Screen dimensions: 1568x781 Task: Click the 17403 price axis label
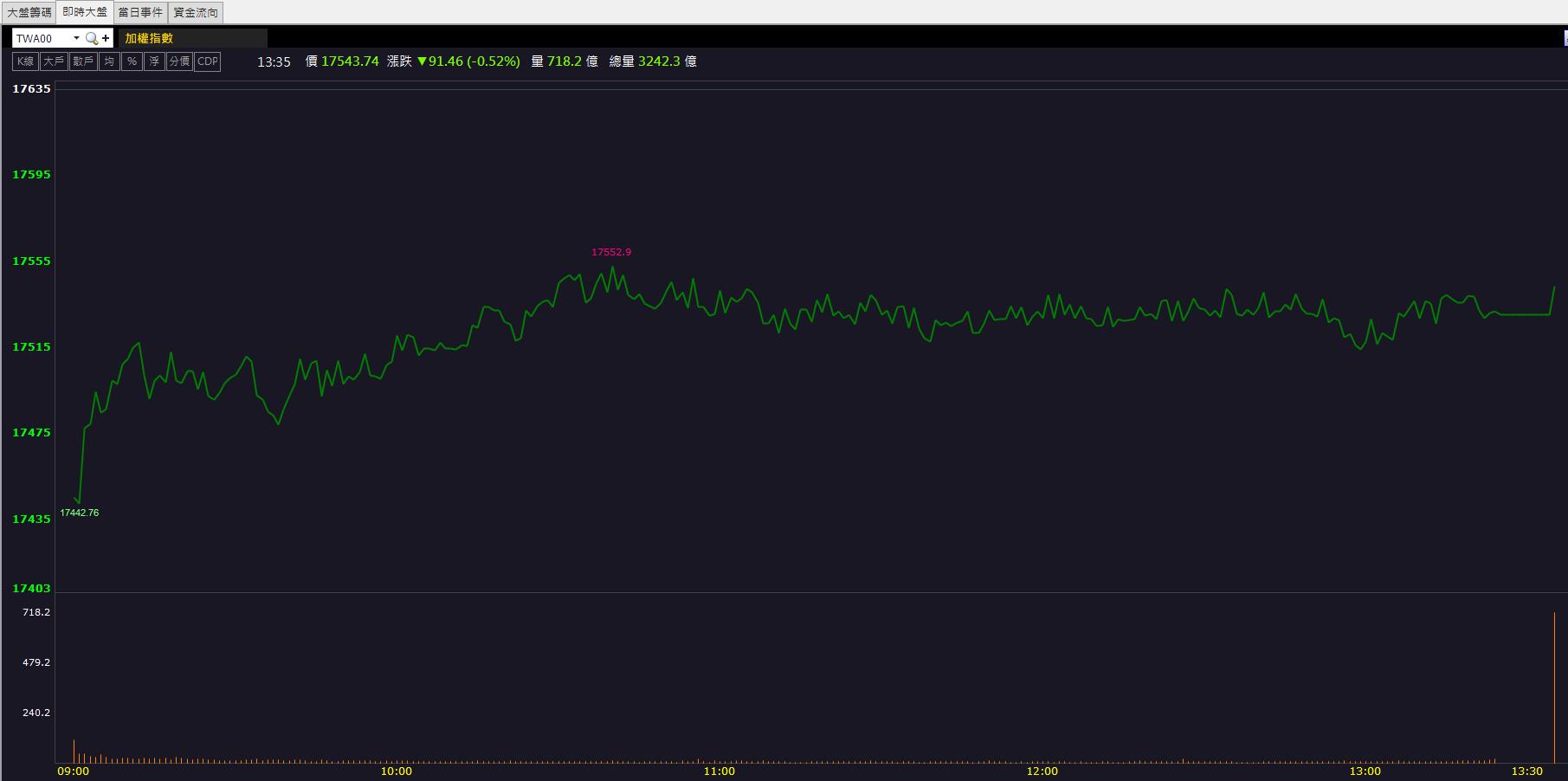point(31,589)
